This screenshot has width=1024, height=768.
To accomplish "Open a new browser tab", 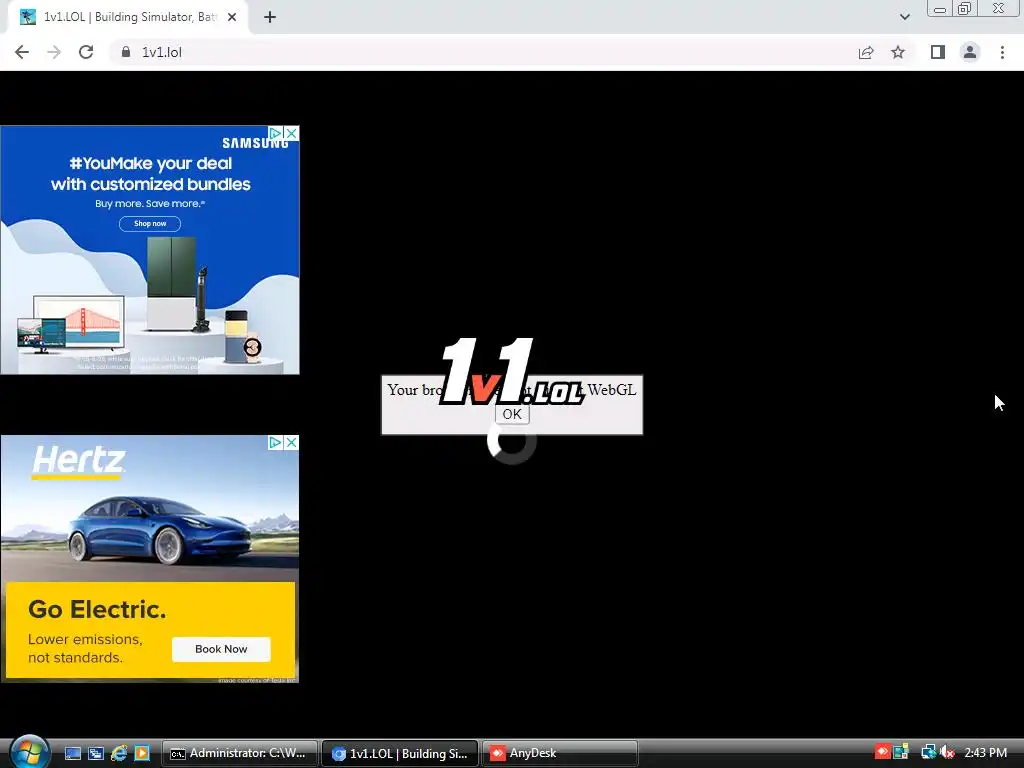I will (270, 17).
